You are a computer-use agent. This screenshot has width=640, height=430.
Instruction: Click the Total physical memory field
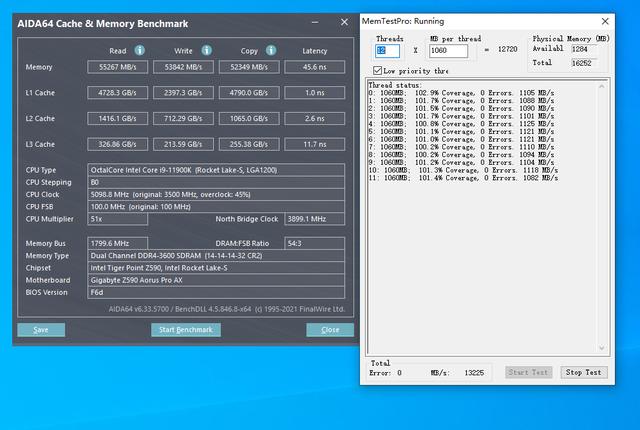[584, 63]
